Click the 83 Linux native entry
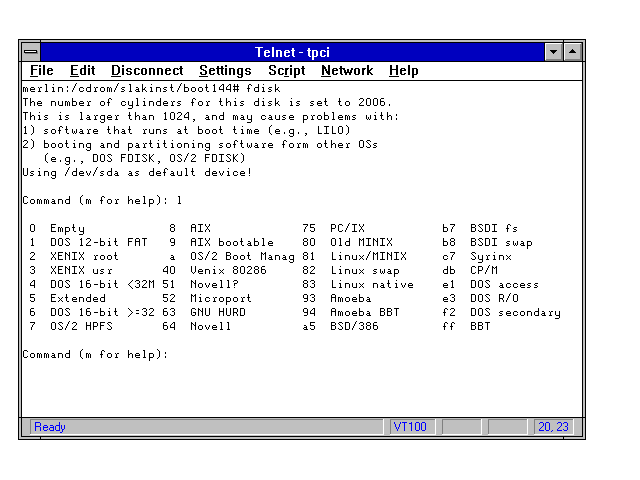This screenshot has width=640, height=480. point(357,285)
